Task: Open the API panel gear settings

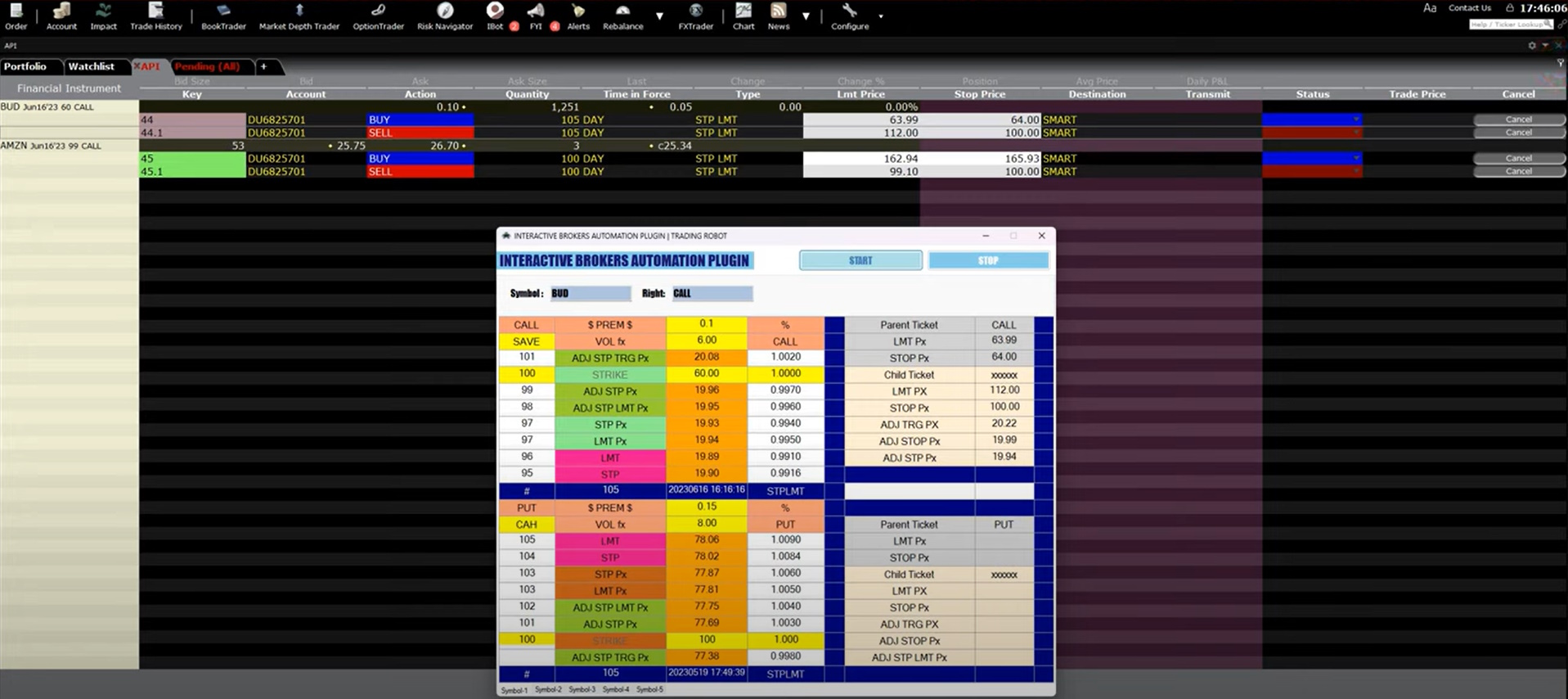Action: pos(1532,46)
